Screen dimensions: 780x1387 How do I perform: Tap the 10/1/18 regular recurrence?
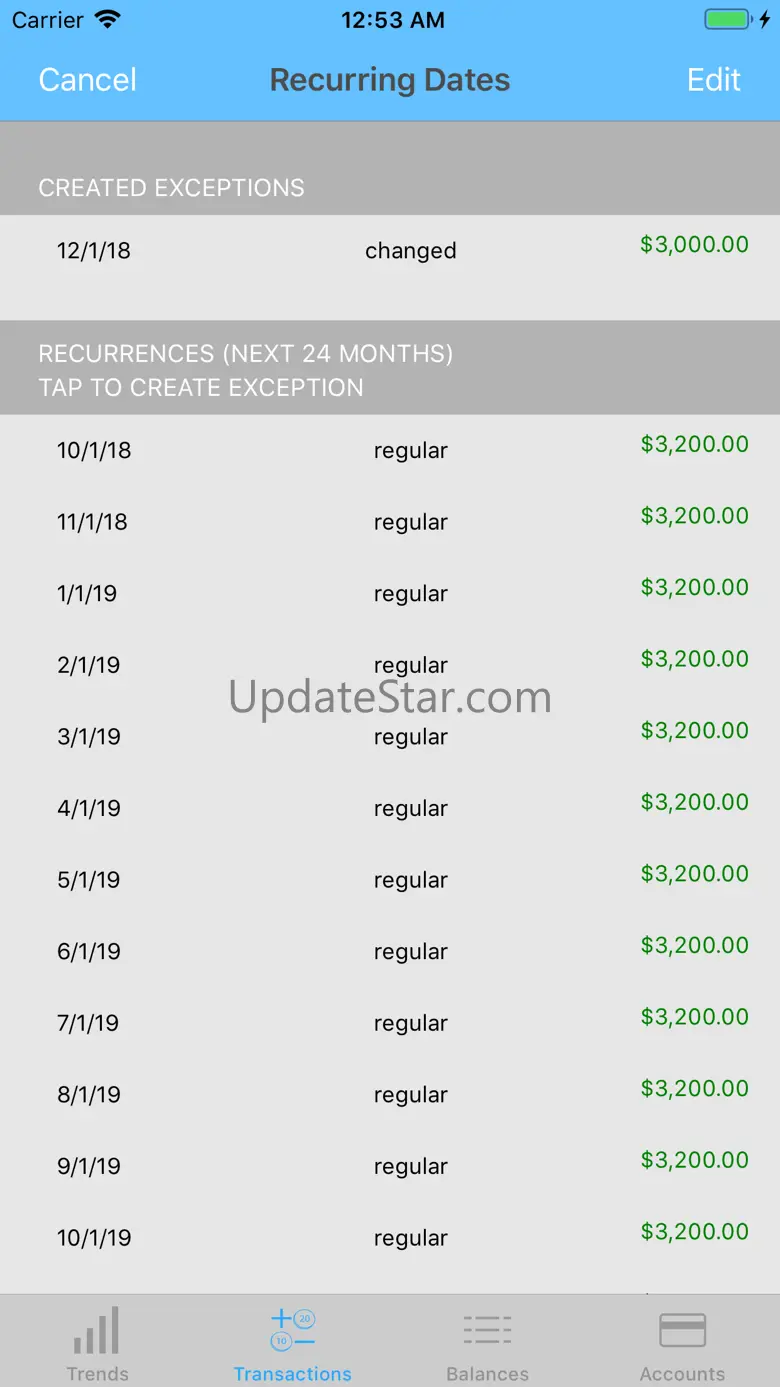(x=390, y=450)
